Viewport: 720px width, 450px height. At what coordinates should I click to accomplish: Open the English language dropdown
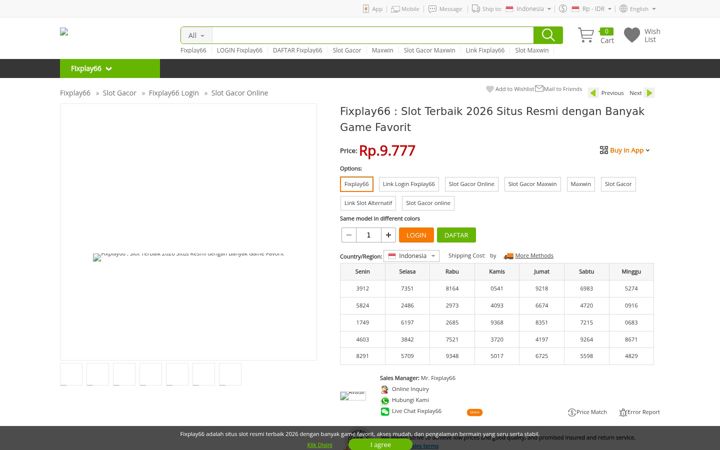pyautogui.click(x=642, y=9)
